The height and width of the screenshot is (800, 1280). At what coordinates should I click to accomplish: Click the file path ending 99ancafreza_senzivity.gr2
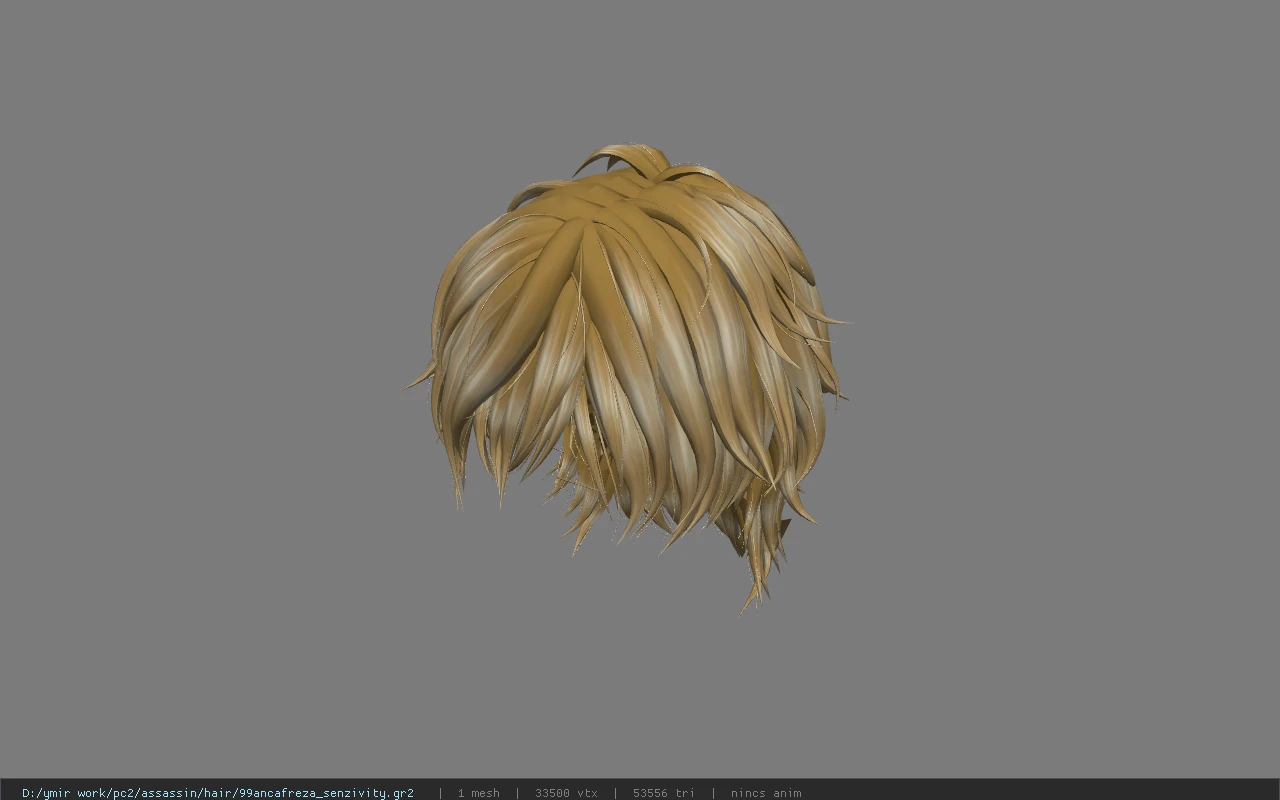218,793
